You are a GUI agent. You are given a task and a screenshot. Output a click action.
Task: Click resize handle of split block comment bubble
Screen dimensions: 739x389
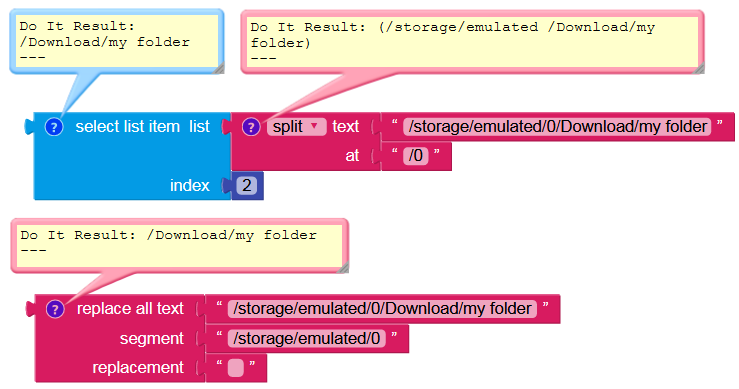coord(699,68)
